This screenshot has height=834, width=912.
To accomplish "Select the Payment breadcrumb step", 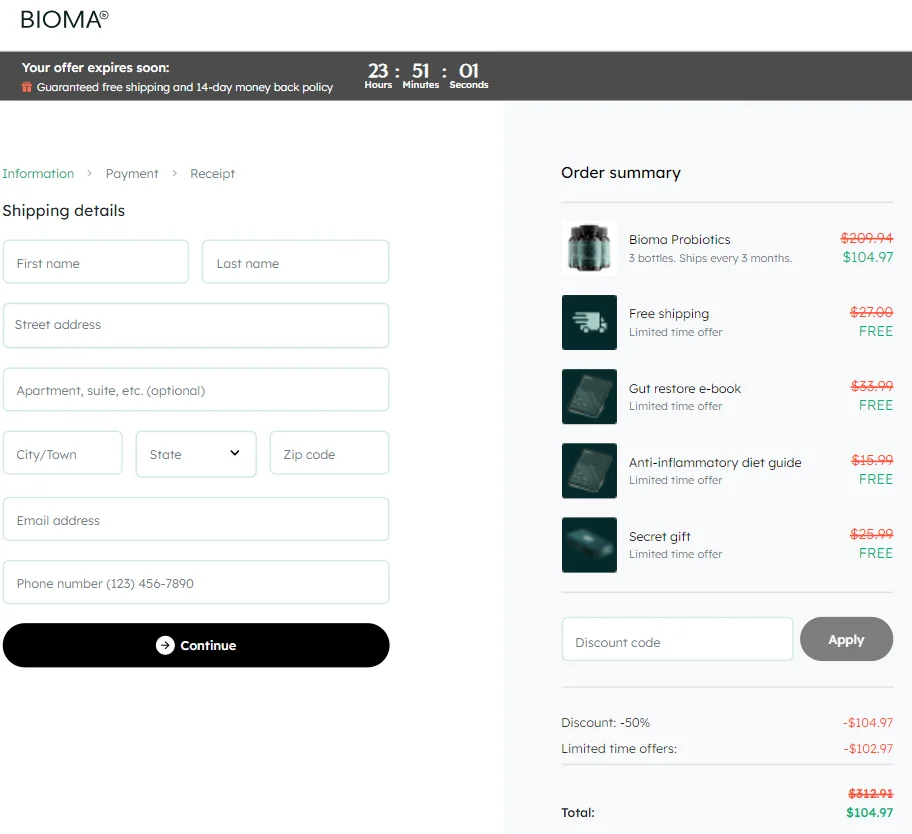I will (x=131, y=173).
